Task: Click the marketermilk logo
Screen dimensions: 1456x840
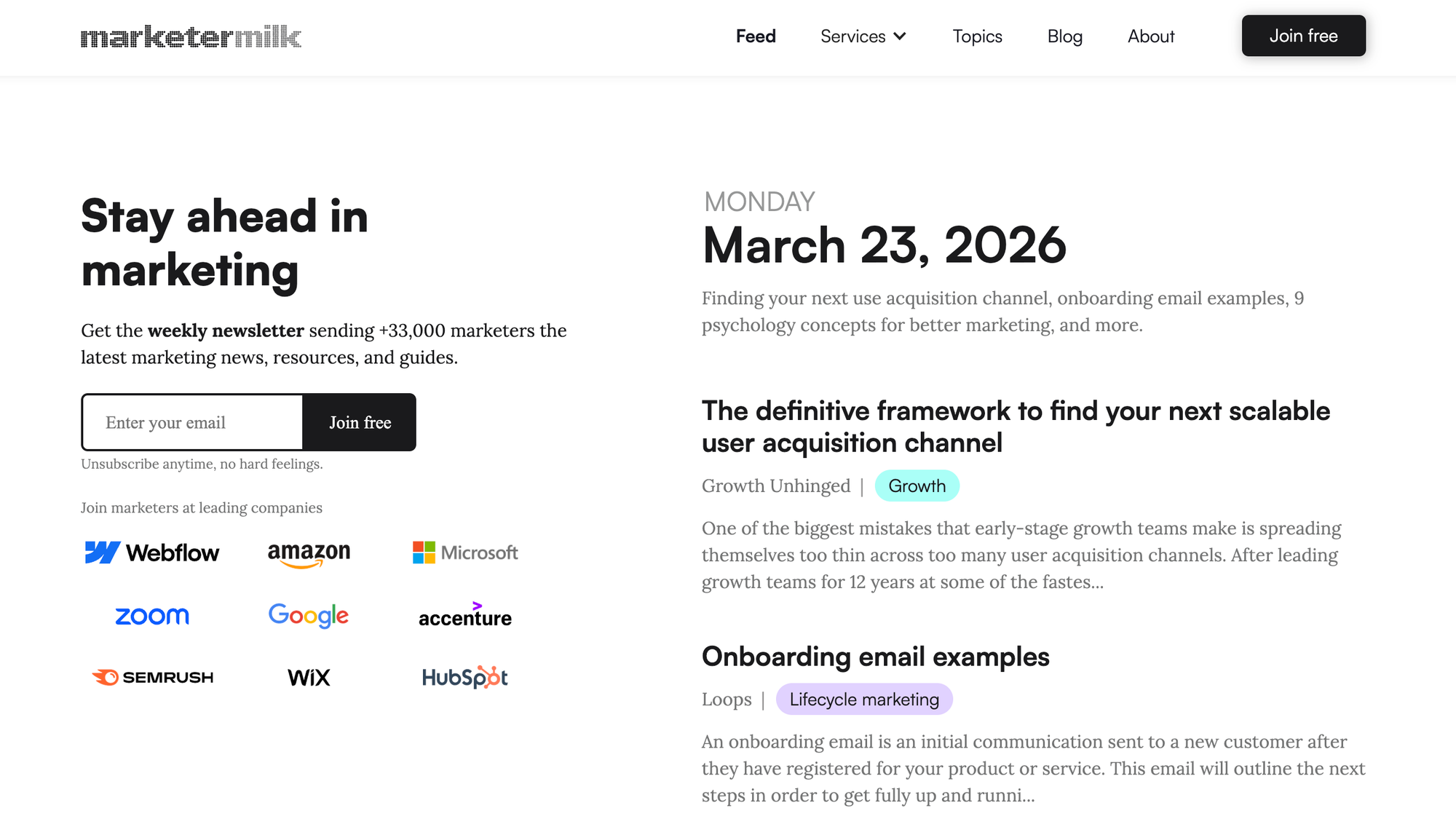Action: [x=191, y=36]
